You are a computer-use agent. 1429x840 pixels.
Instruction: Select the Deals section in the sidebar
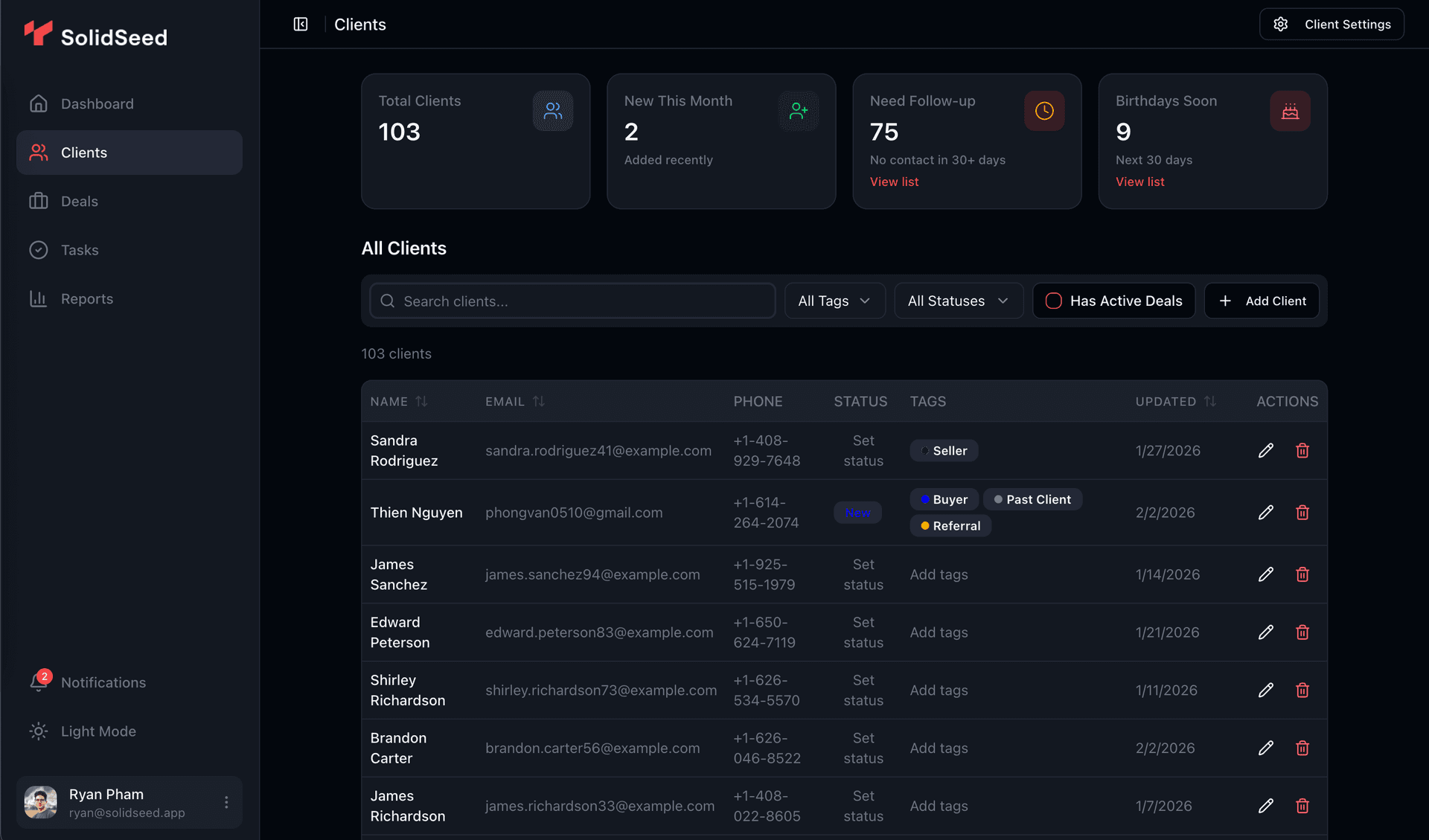[79, 201]
